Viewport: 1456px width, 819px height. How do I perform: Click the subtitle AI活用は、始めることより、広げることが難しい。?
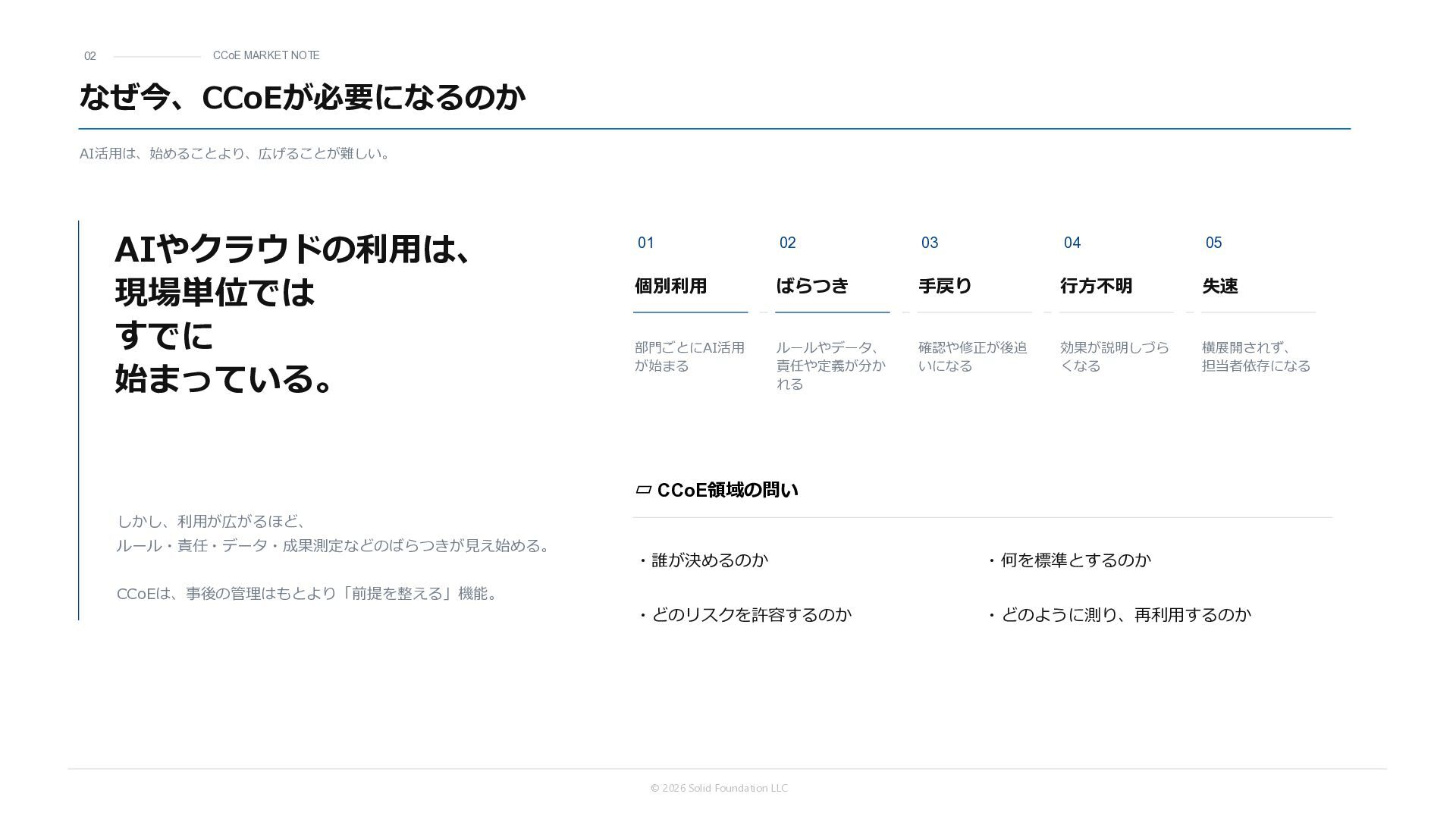click(236, 153)
